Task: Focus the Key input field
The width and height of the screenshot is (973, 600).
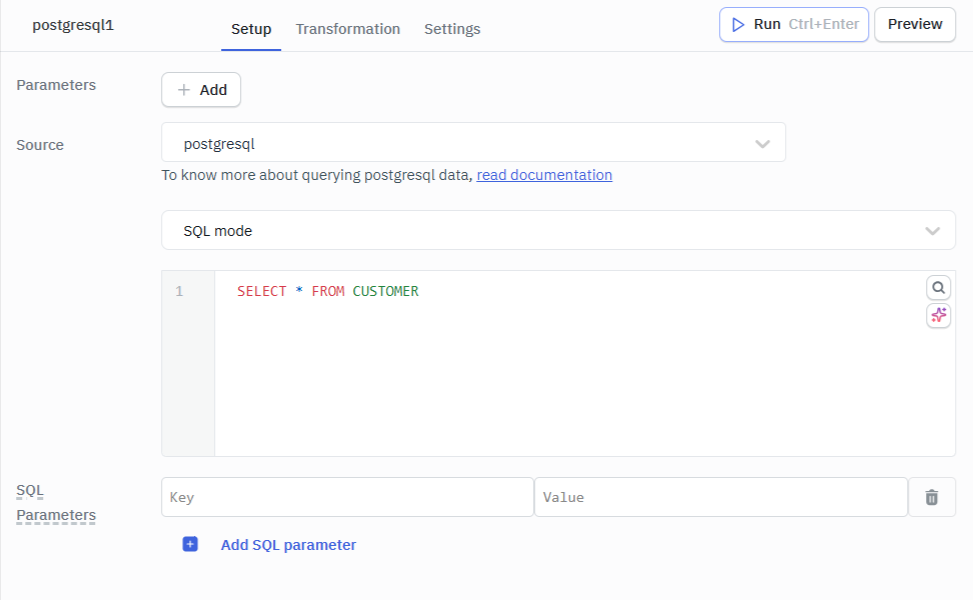Action: pos(347,497)
